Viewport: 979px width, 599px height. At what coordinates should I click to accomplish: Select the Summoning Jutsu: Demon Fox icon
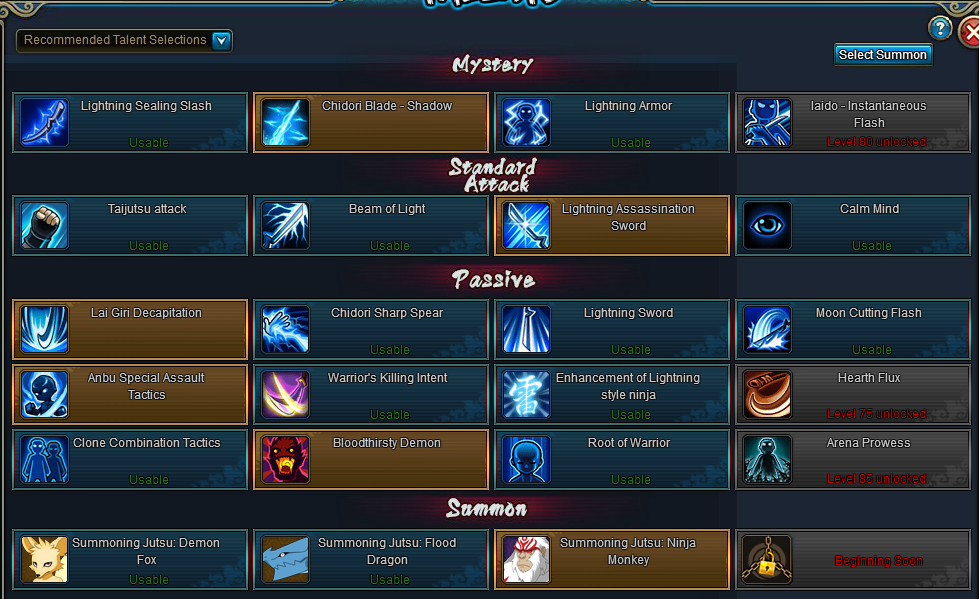[44, 560]
